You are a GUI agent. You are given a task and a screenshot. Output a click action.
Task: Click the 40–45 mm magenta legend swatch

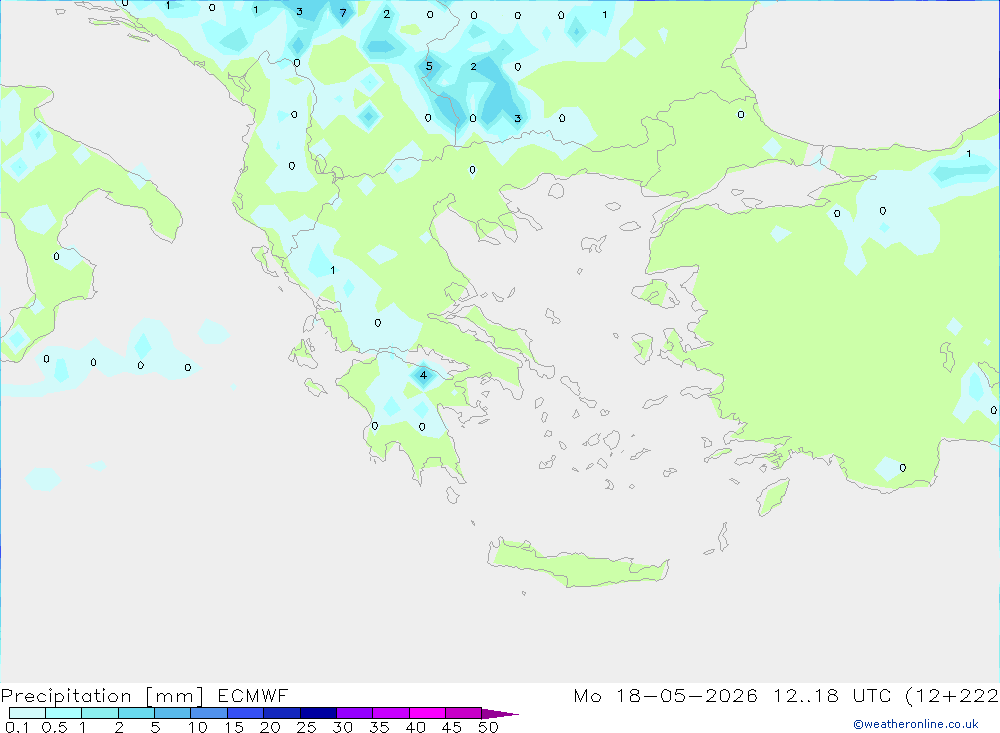[427, 713]
